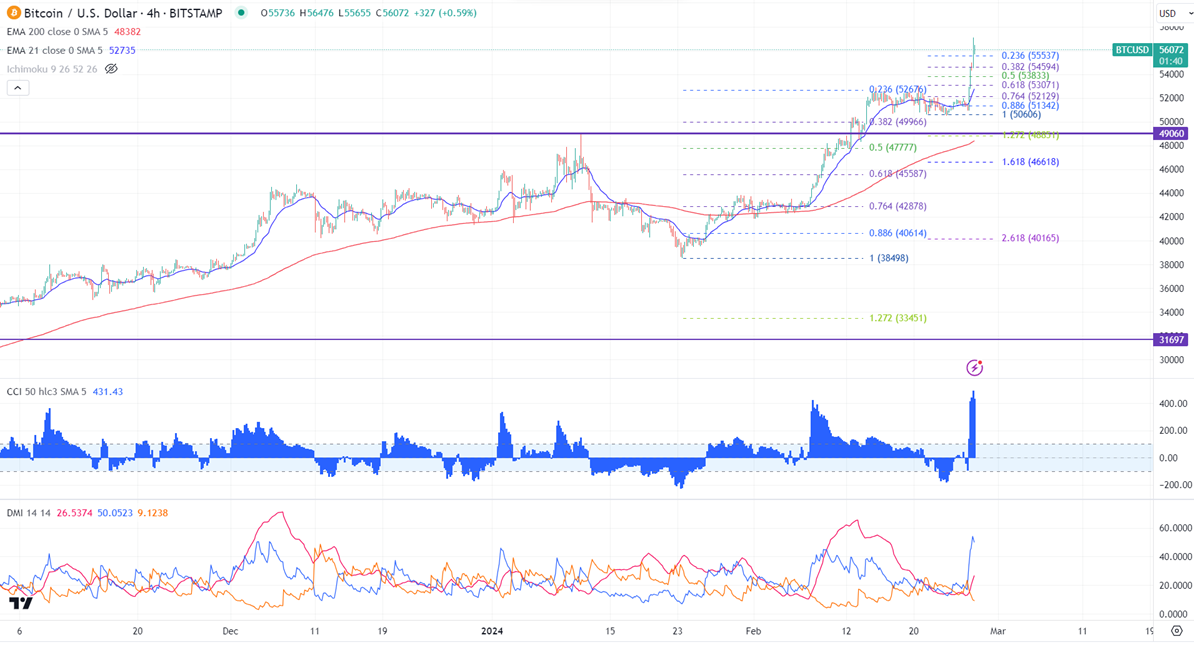This screenshot has height=646, width=1194.
Task: Click the purple 49060 price line label
Action: click(x=1171, y=133)
